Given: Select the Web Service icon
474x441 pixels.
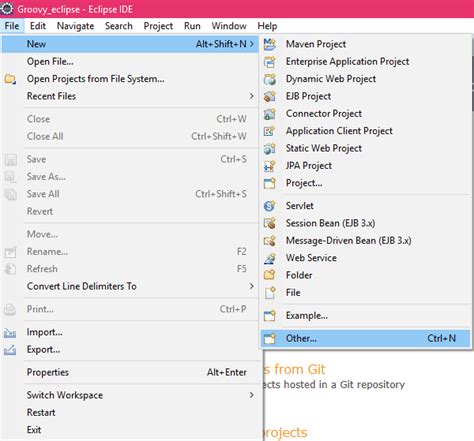Looking at the screenshot, I should (270, 258).
